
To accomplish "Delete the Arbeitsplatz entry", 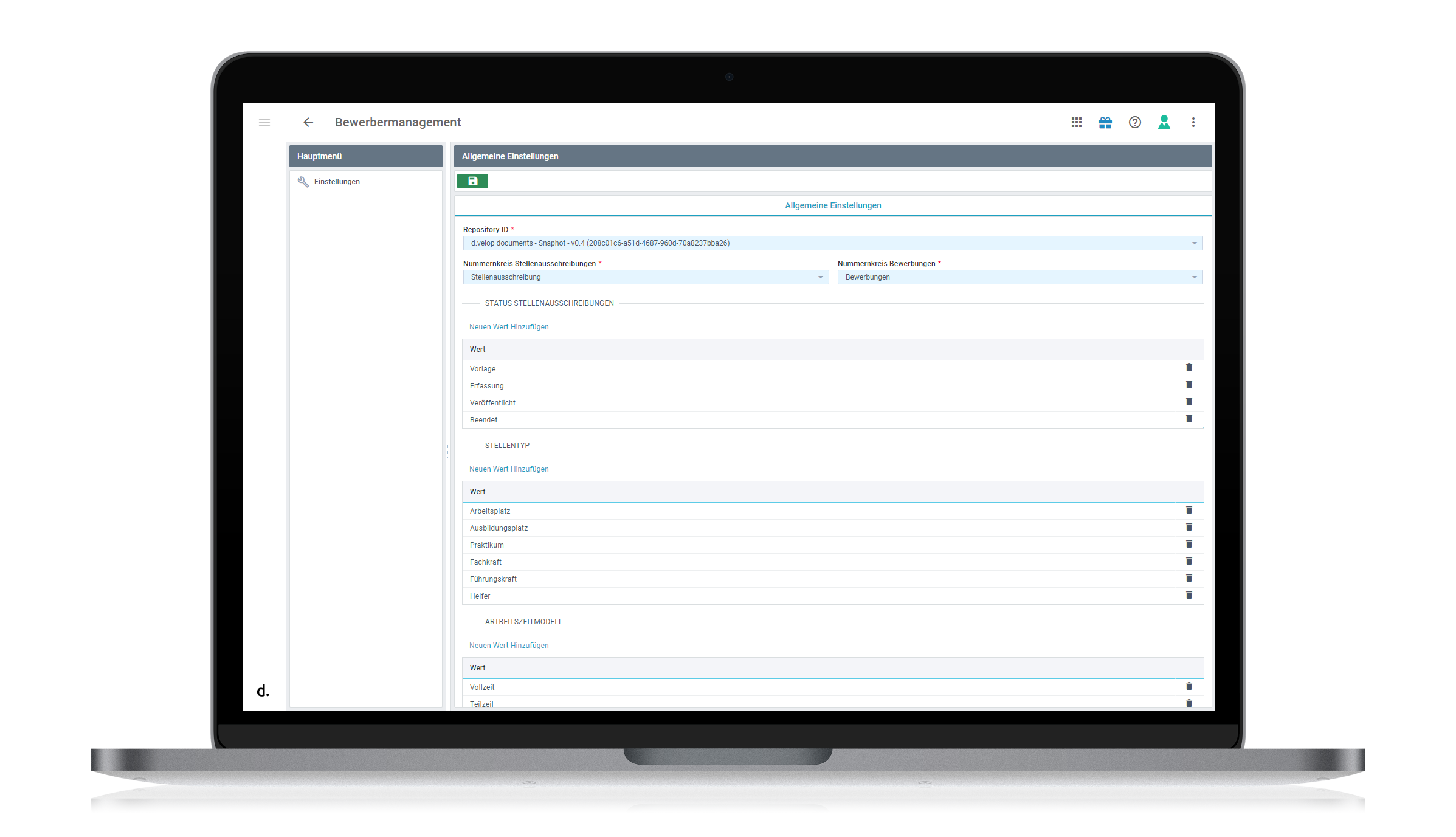I will pos(1189,510).
